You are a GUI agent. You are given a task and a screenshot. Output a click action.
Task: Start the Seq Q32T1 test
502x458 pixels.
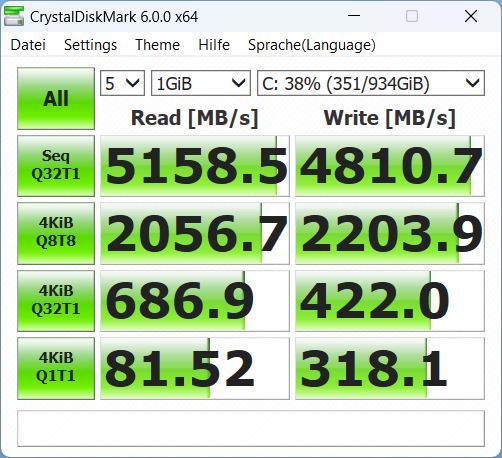coord(56,166)
